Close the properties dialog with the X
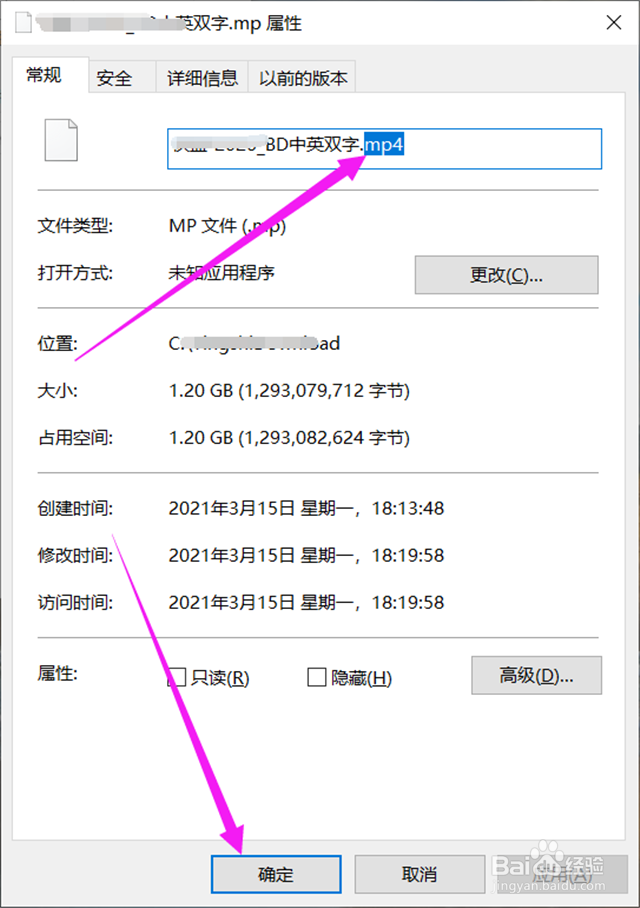The image size is (640, 908). (614, 23)
